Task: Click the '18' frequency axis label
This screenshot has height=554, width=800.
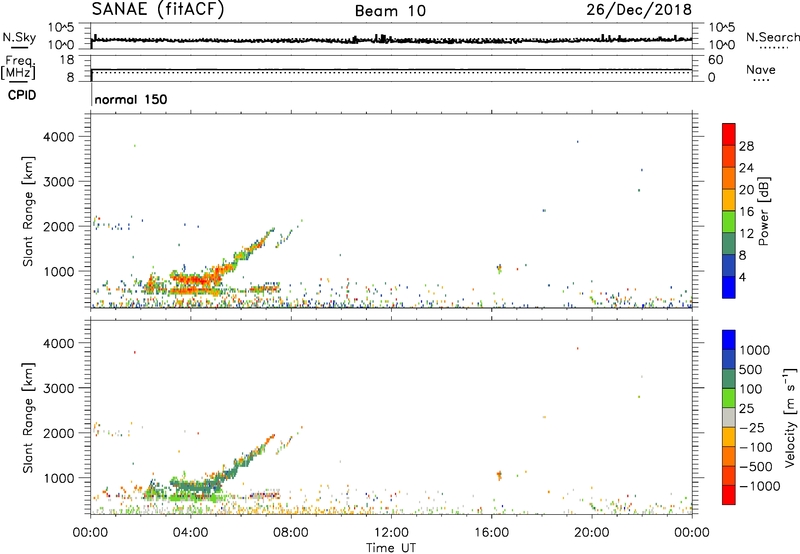Action: [67, 60]
